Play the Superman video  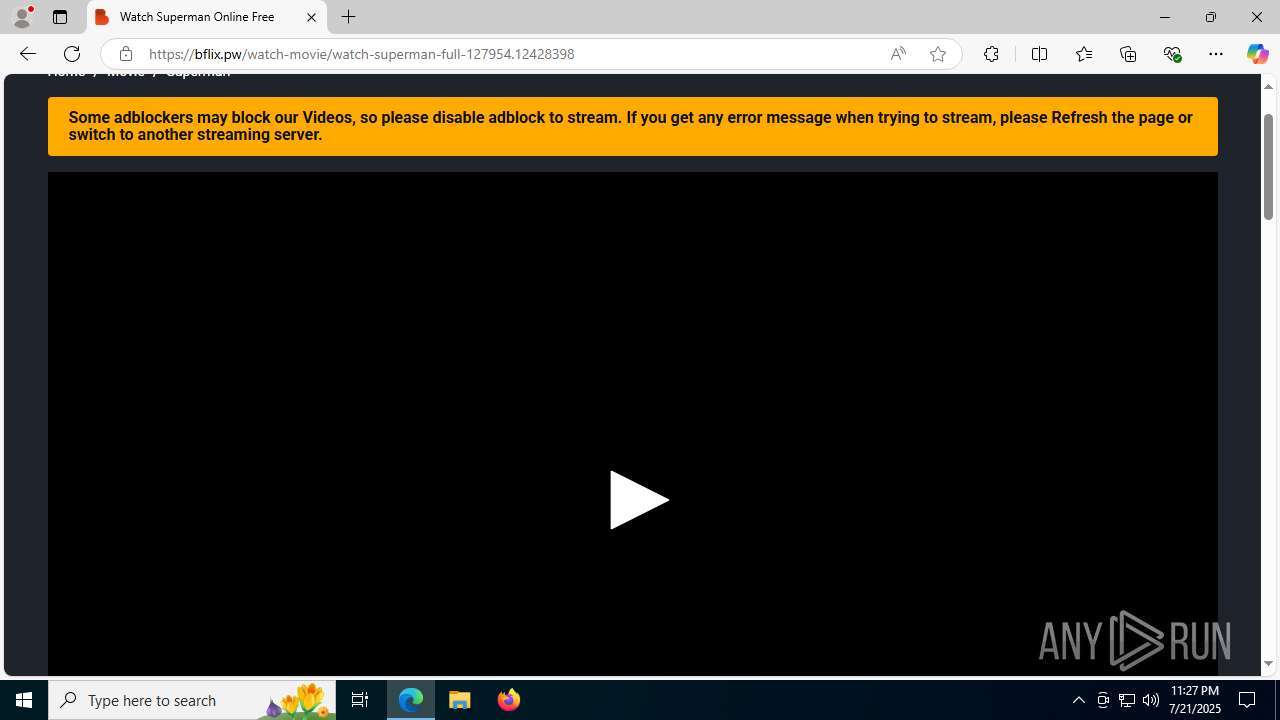coord(639,500)
